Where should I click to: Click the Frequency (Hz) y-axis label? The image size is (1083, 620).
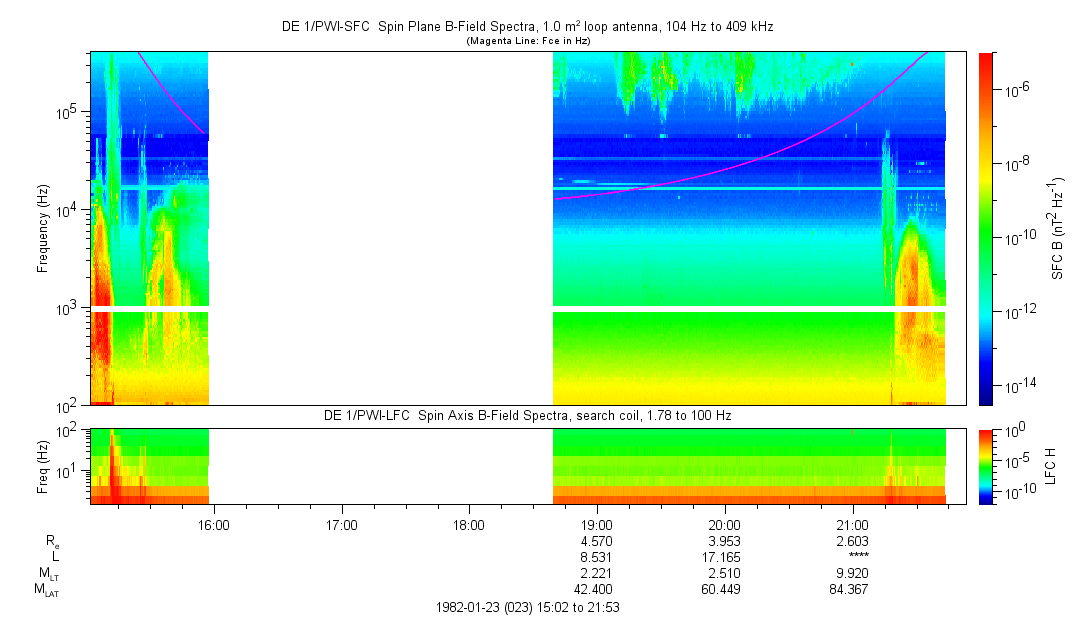coord(43,229)
